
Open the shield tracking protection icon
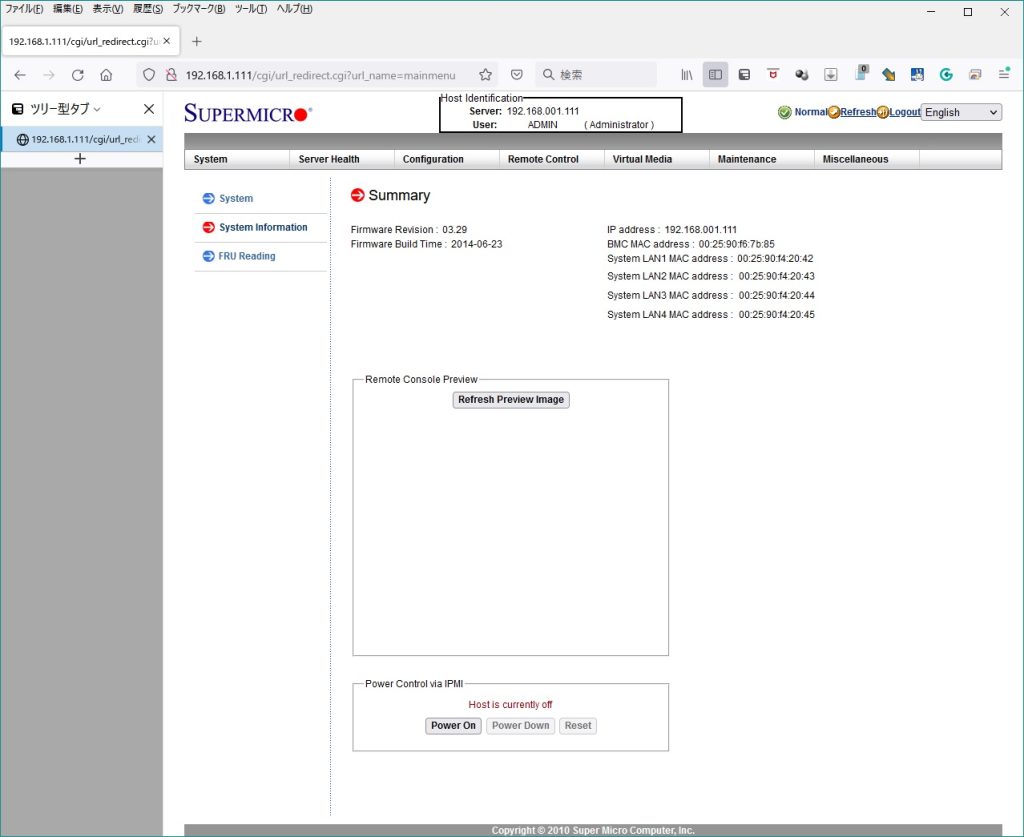coord(149,75)
